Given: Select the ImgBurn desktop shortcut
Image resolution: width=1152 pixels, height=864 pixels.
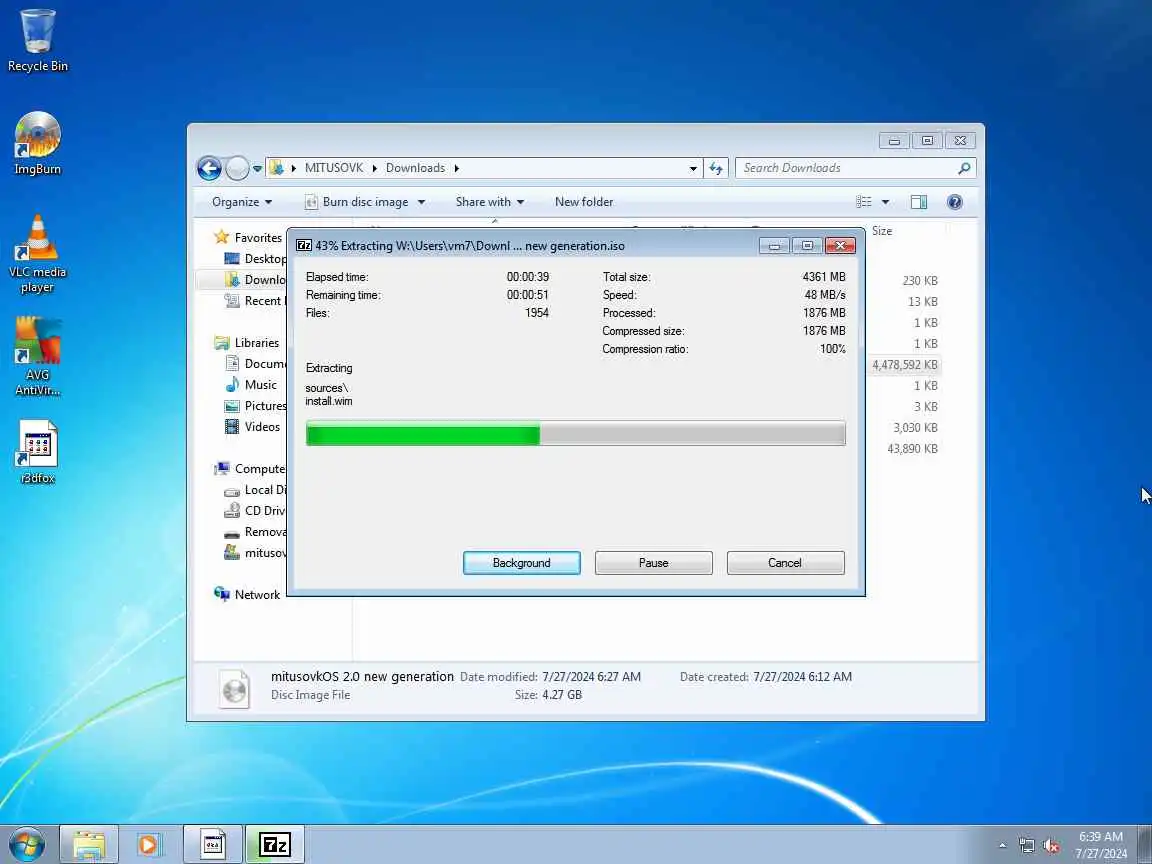Looking at the screenshot, I should click(37, 143).
